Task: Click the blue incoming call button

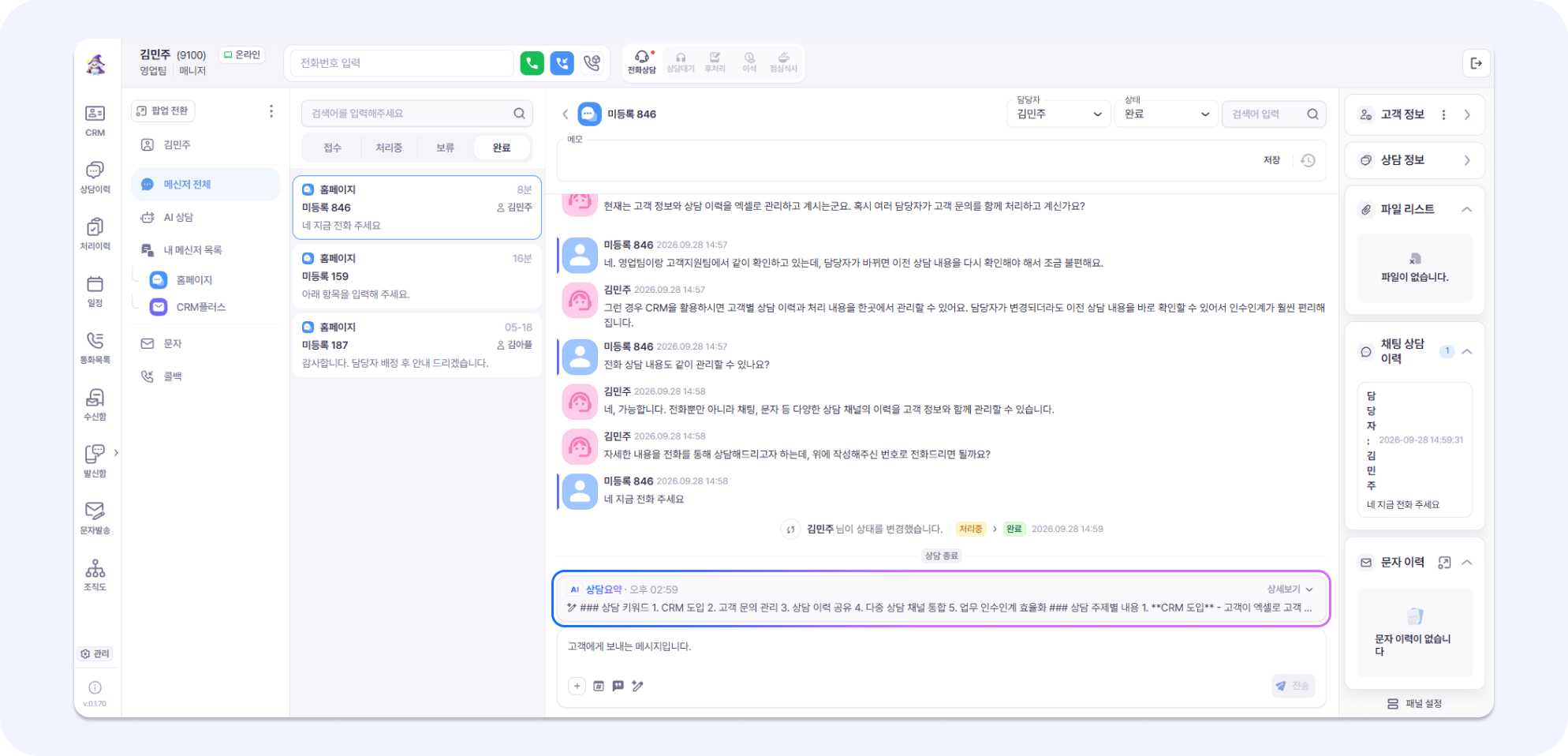Action: click(x=562, y=63)
